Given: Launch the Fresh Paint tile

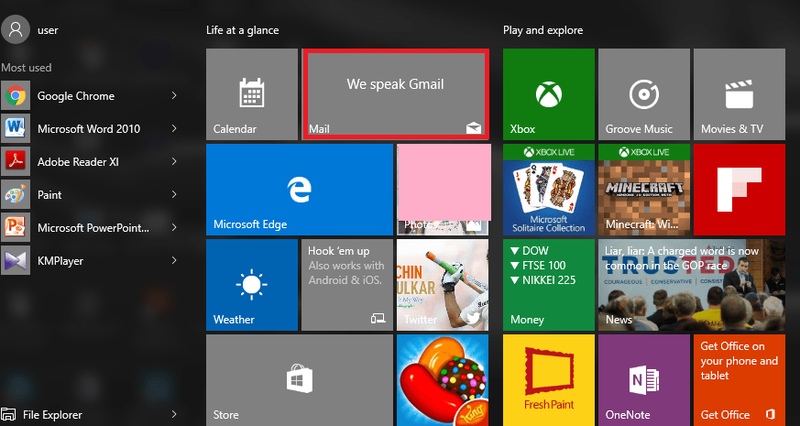Looking at the screenshot, I should click(548, 380).
